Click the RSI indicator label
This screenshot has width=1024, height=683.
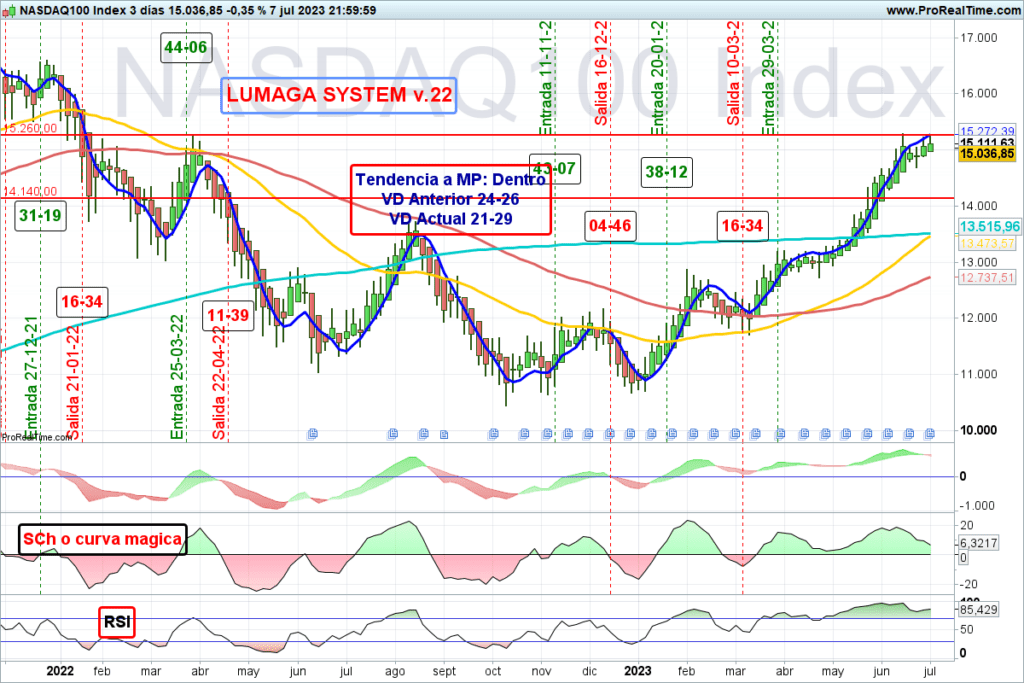117,622
